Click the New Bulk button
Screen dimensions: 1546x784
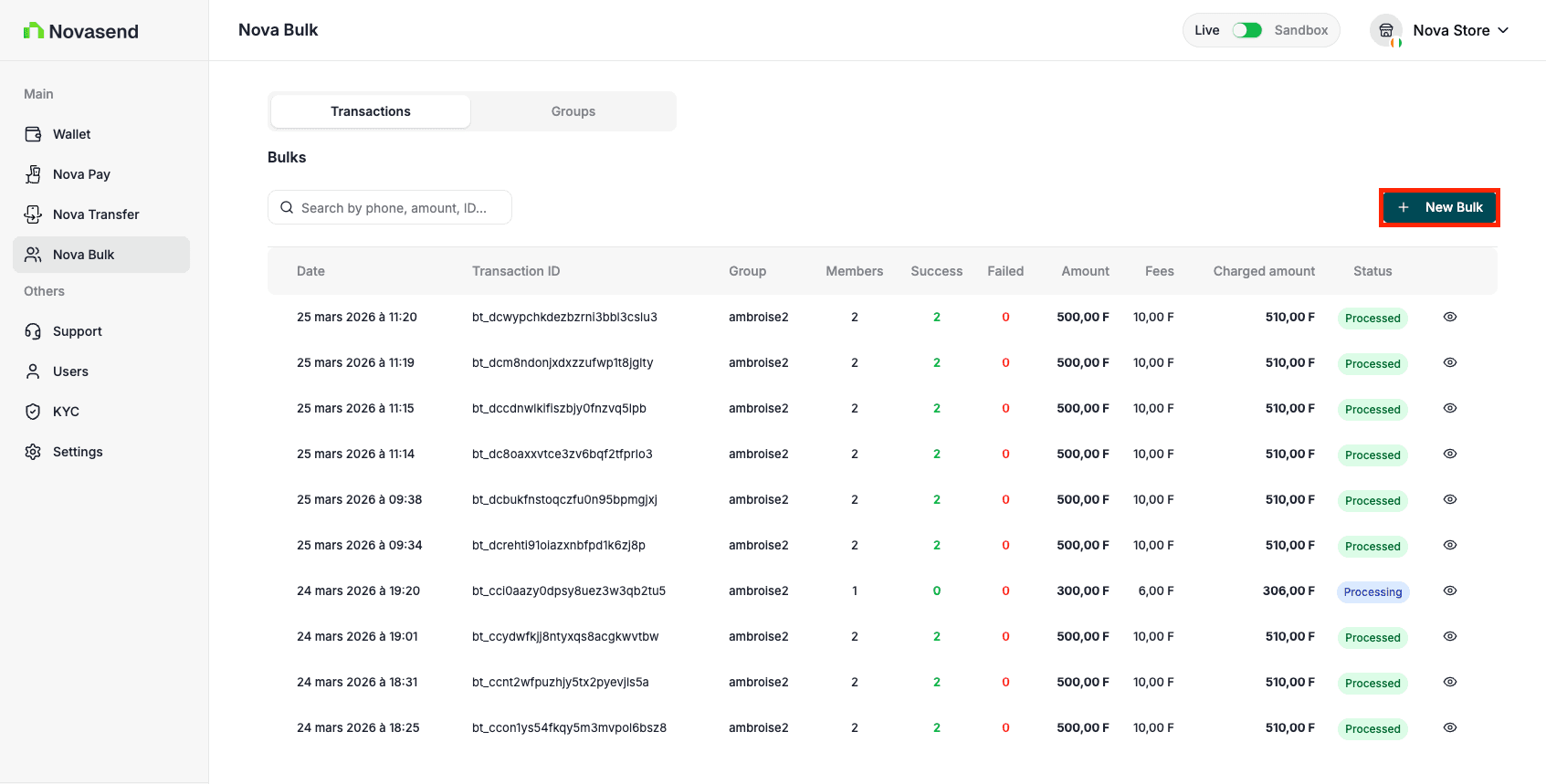pos(1439,207)
